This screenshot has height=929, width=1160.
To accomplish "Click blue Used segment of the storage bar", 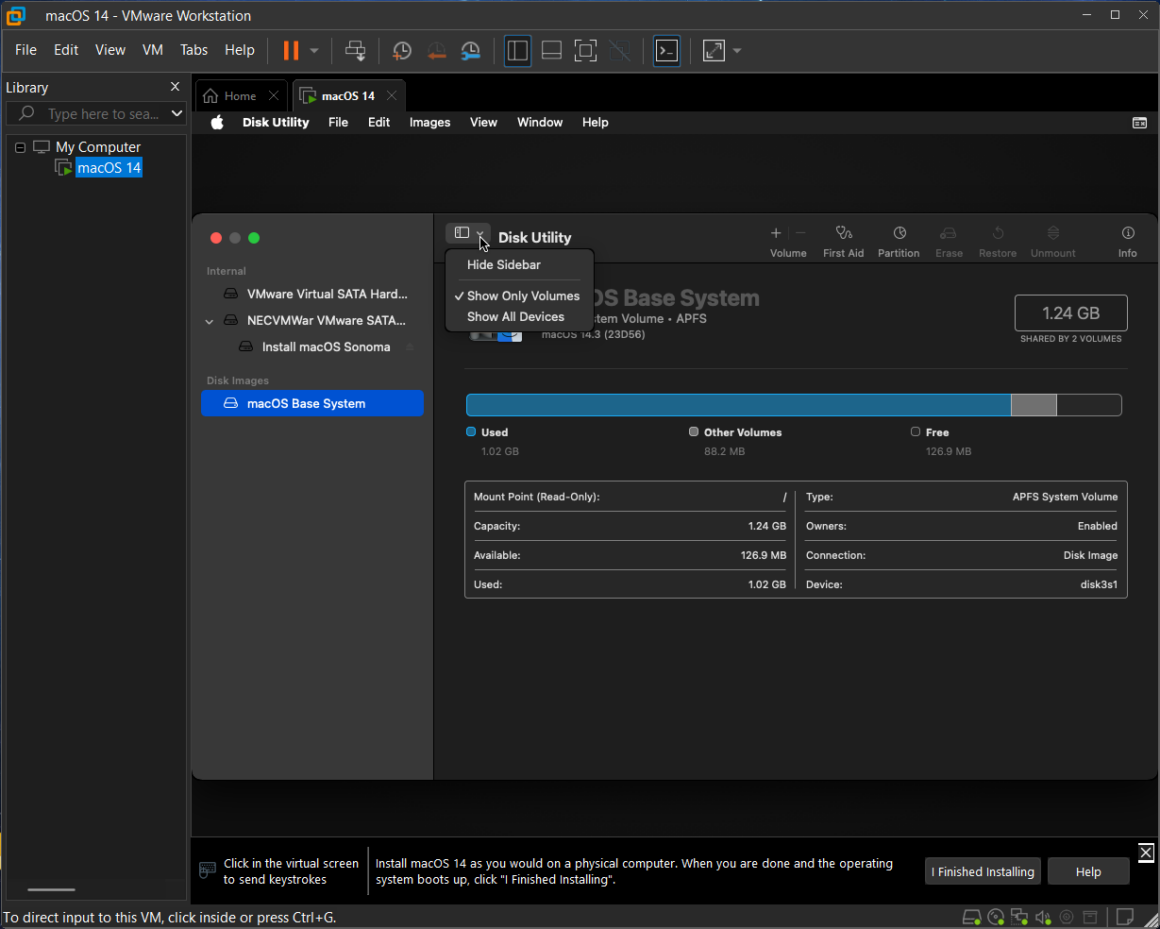I will [738, 405].
